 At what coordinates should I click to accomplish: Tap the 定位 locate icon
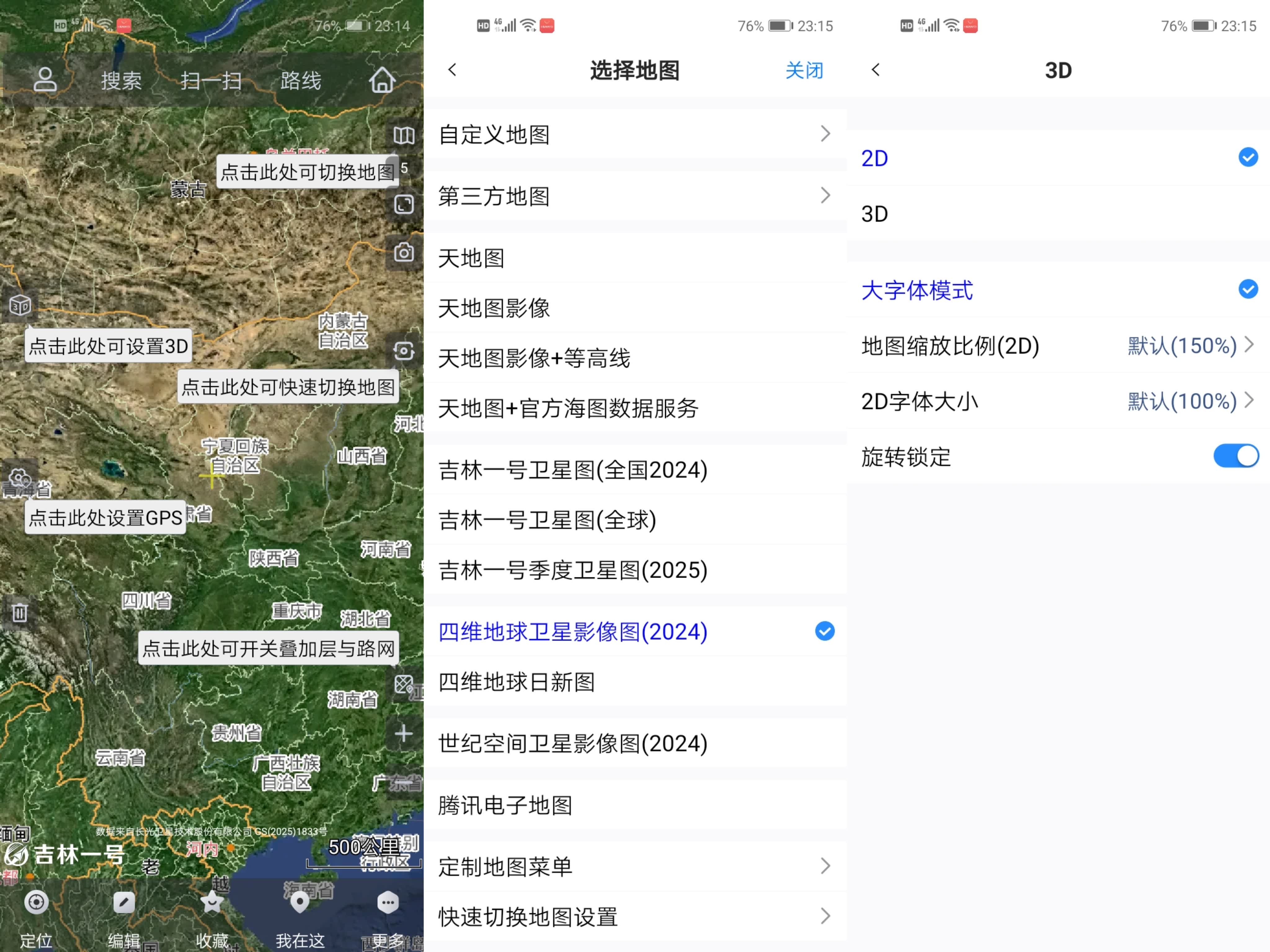36,903
